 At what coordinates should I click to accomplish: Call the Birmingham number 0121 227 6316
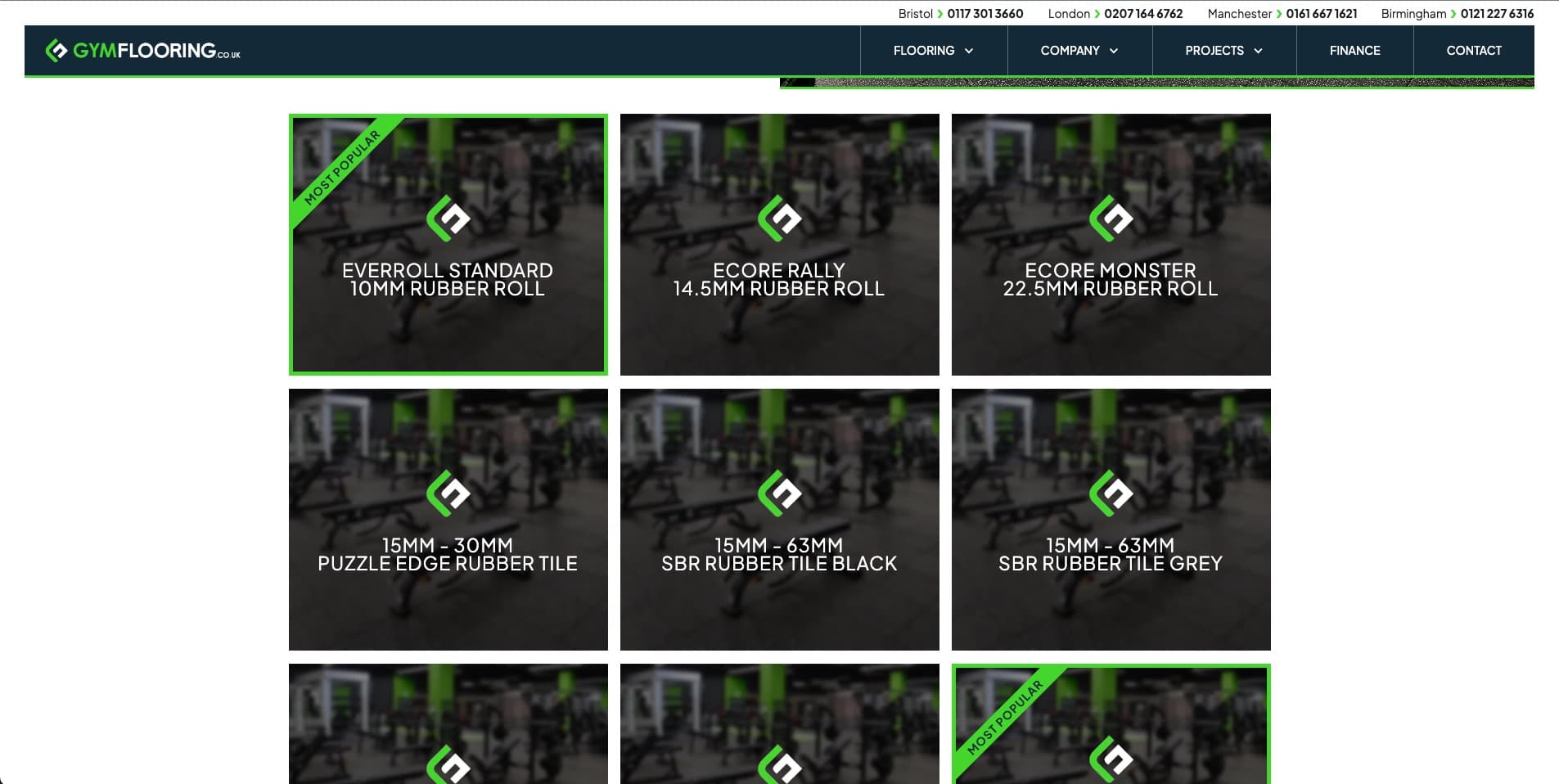click(1497, 14)
